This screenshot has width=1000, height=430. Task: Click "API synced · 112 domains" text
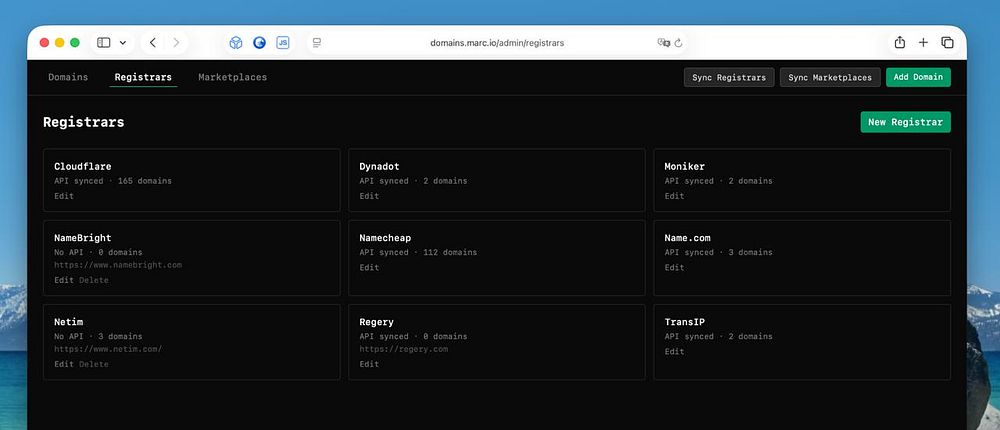(418, 253)
